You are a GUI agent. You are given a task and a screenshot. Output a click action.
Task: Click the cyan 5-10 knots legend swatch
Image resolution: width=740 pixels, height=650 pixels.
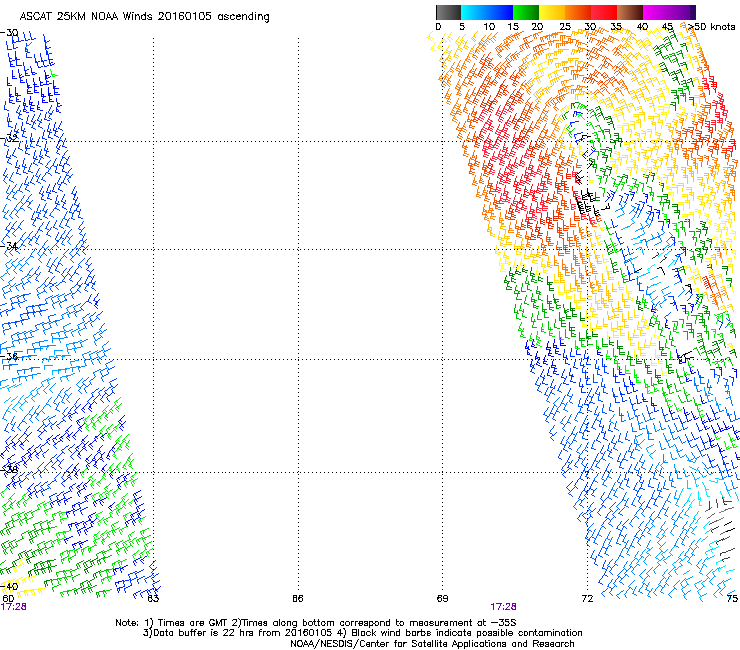point(474,12)
